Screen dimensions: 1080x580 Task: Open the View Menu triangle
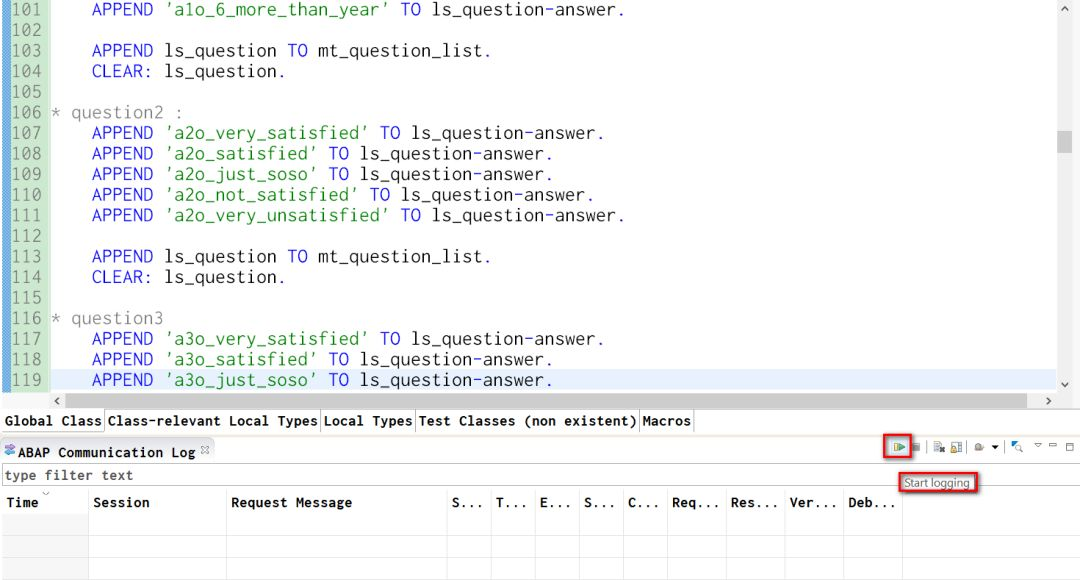(1038, 446)
